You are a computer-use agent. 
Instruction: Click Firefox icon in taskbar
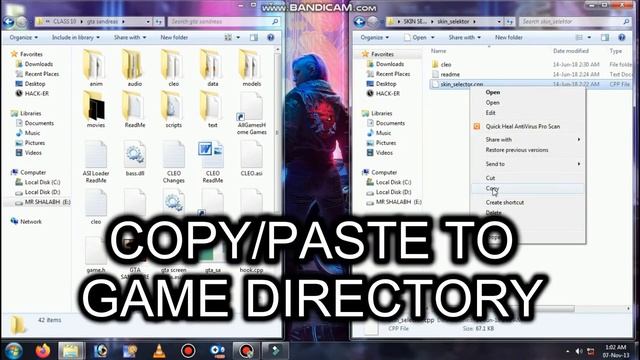(x=42, y=351)
